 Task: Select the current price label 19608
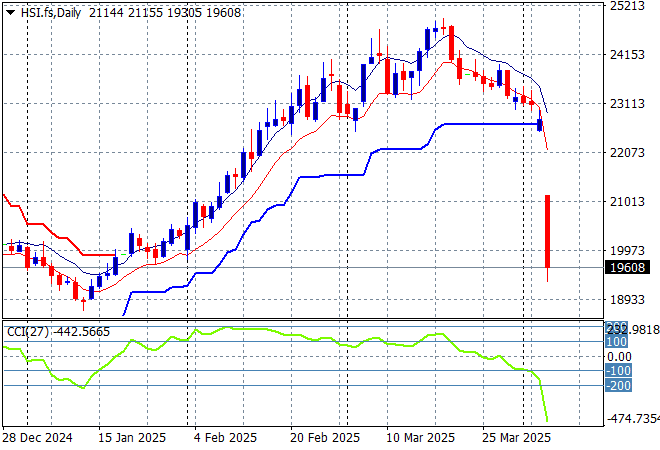coord(627,267)
